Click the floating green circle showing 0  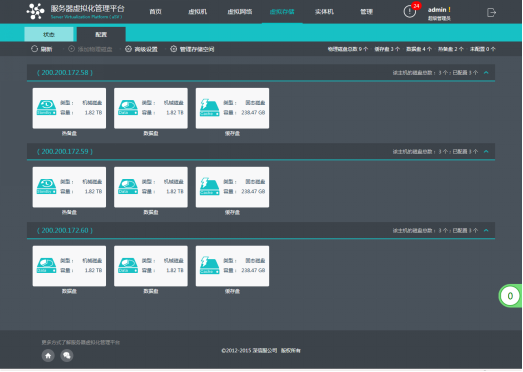click(510, 296)
